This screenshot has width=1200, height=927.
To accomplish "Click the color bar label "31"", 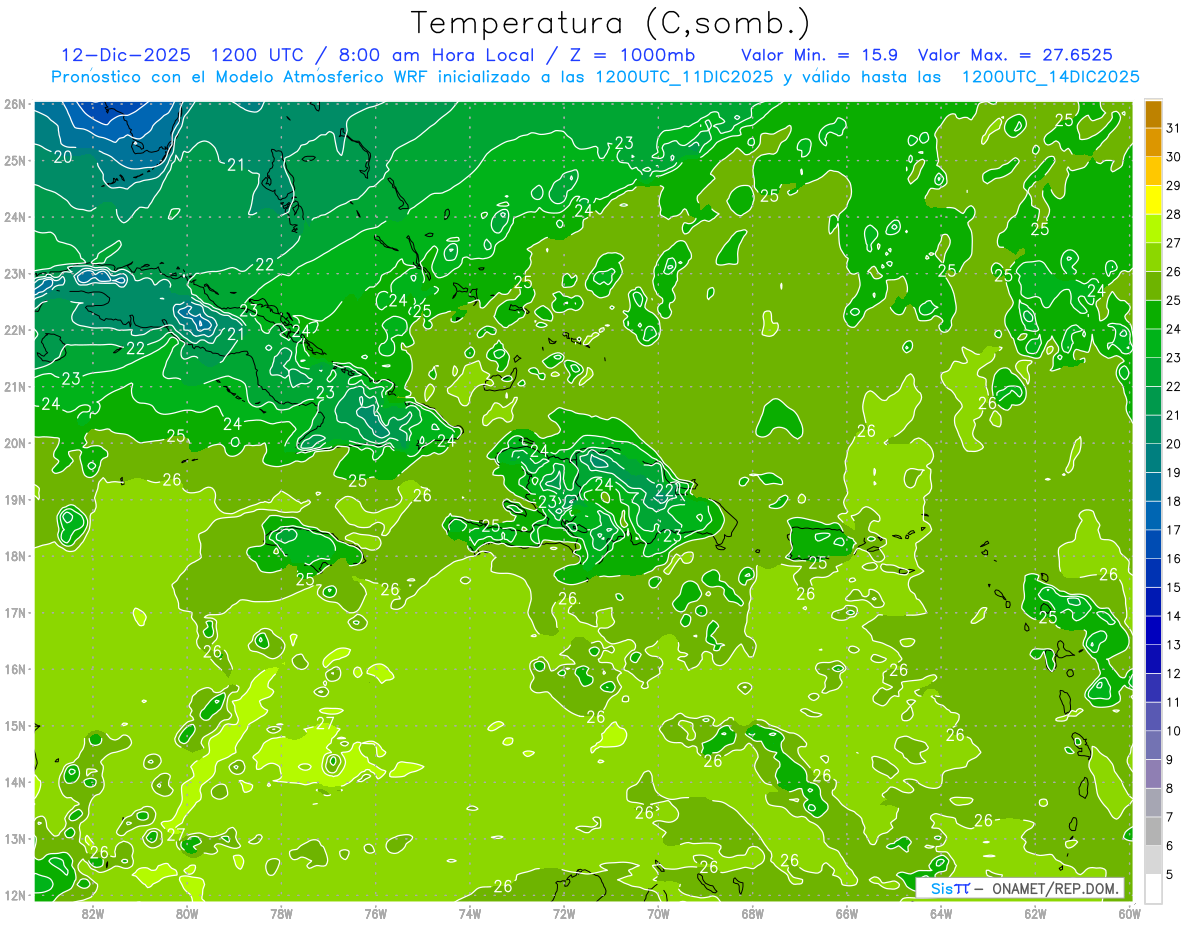I will click(1174, 129).
